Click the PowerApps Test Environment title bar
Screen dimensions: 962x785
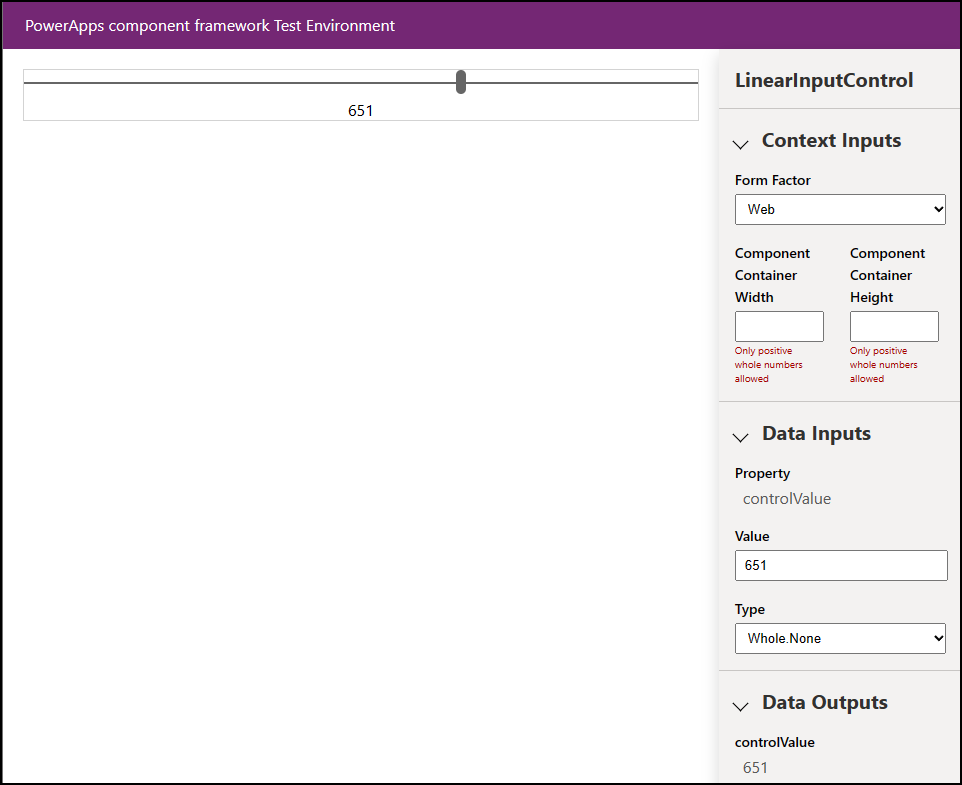click(x=211, y=25)
